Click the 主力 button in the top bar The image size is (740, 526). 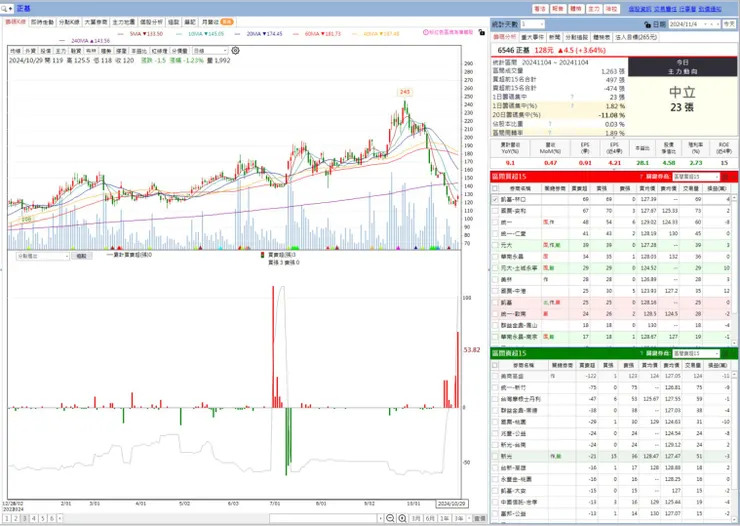pos(594,9)
